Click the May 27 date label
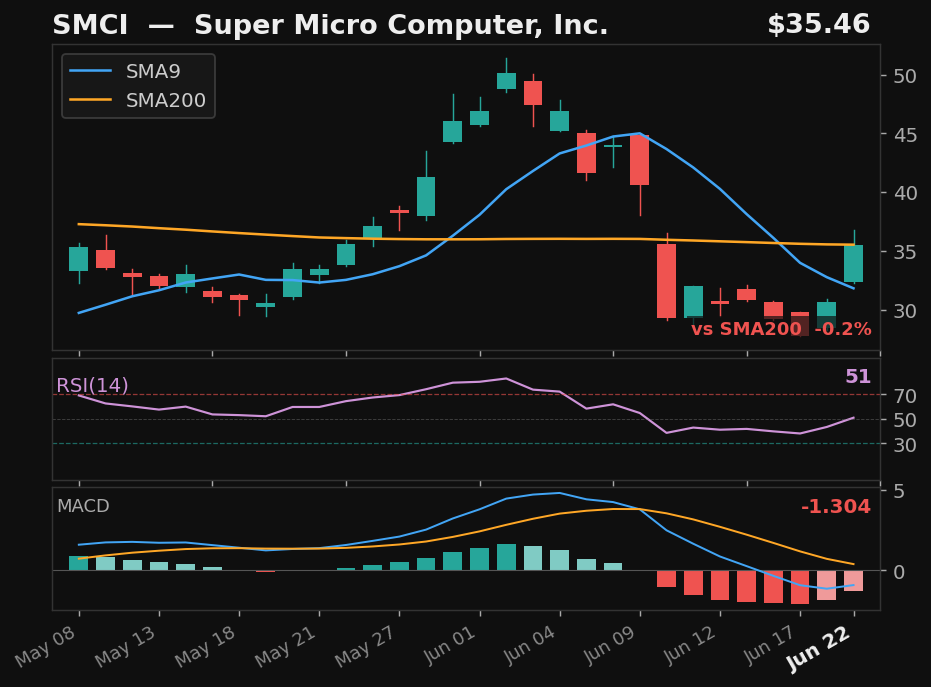Image resolution: width=931 pixels, height=687 pixels. 366,645
